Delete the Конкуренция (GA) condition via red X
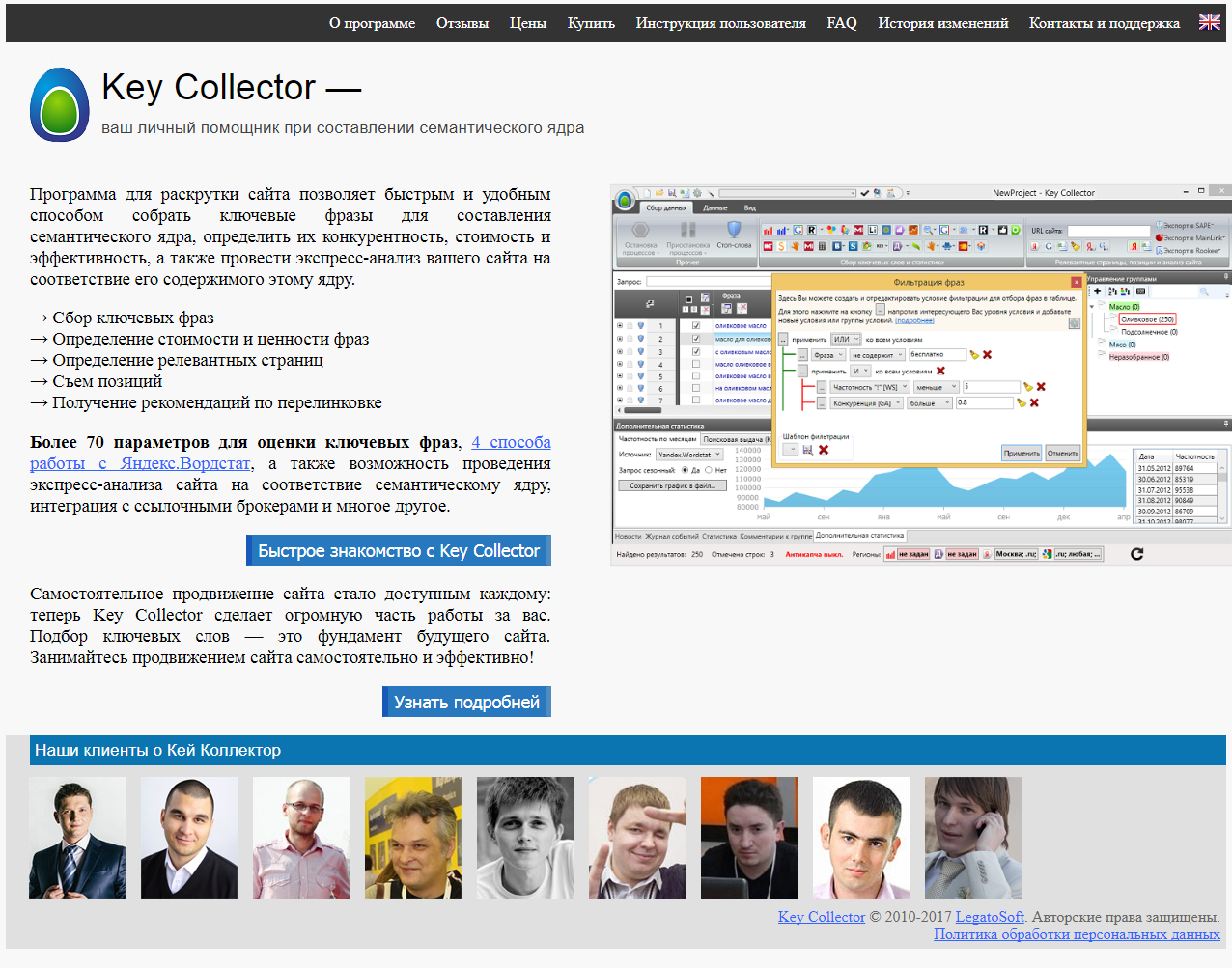Image resolution: width=1232 pixels, height=968 pixels. coord(1032,402)
